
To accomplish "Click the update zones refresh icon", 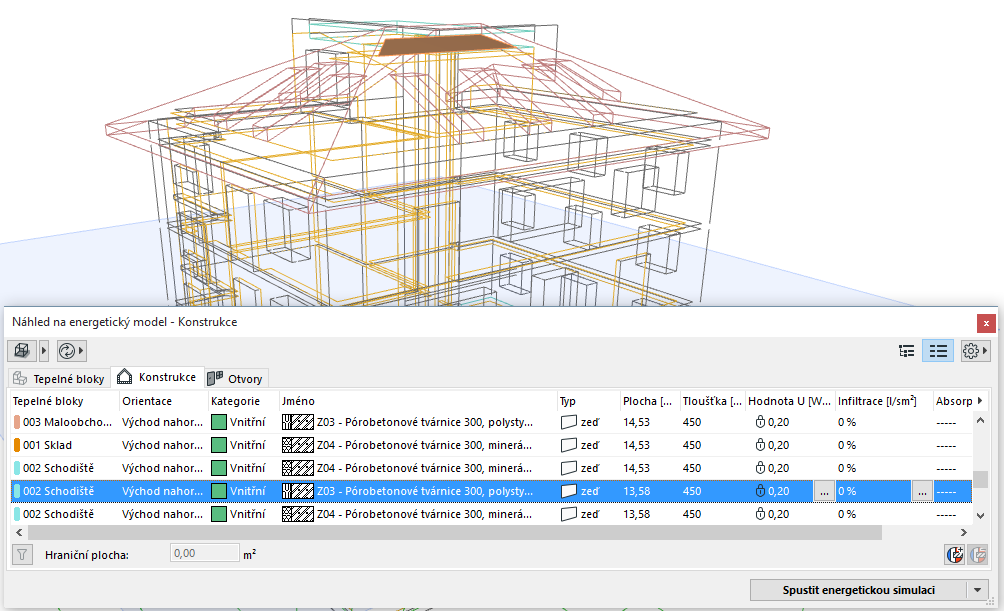I will 67,351.
